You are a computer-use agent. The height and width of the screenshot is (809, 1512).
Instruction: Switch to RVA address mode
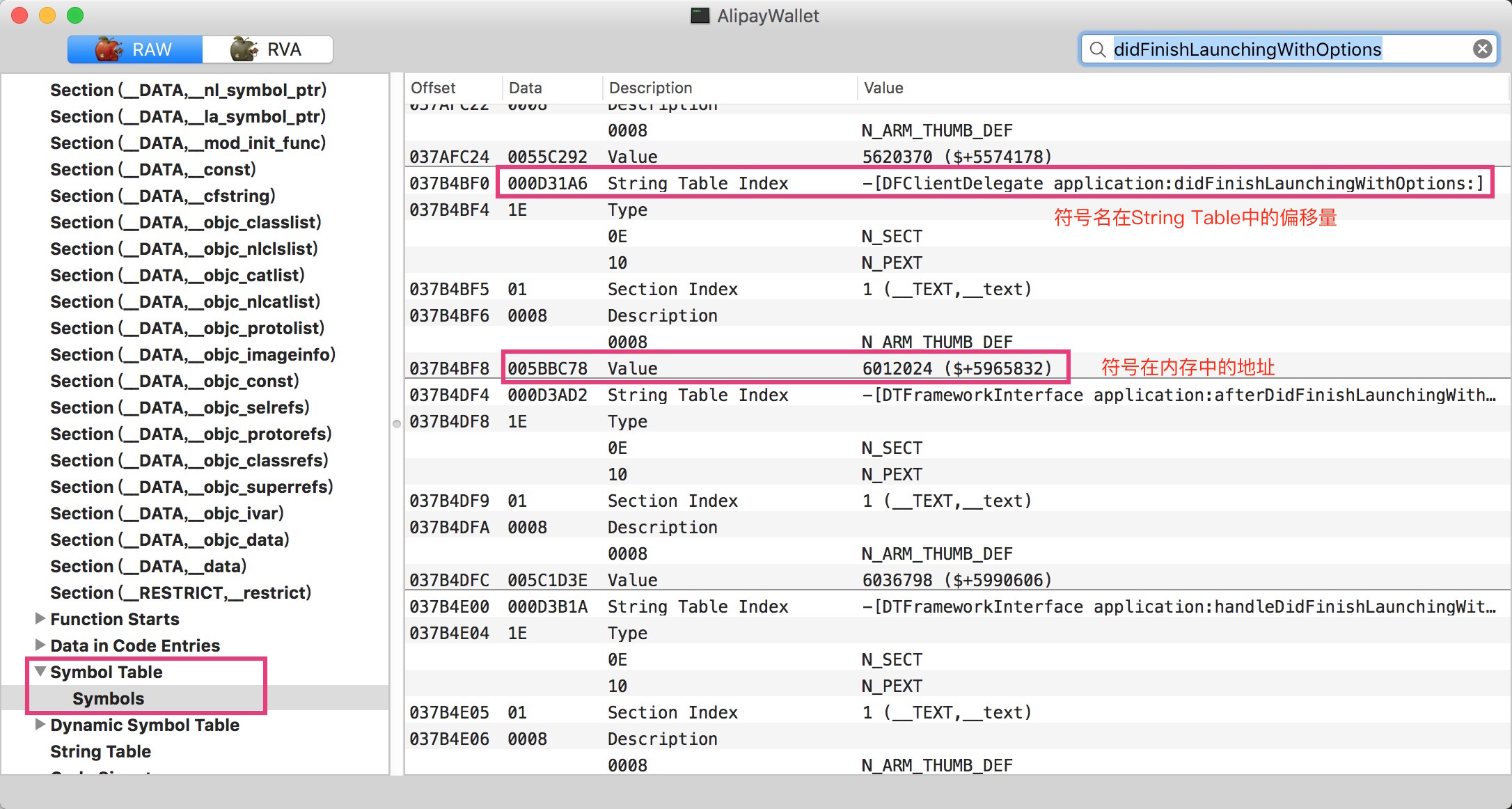[x=267, y=49]
